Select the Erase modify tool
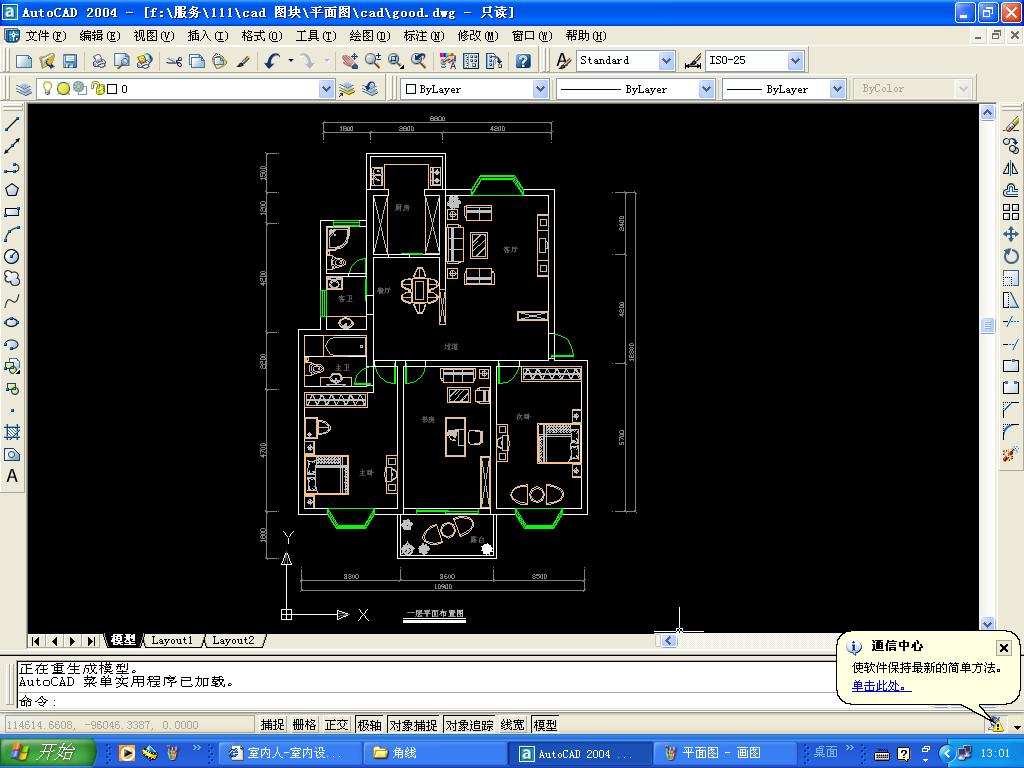Image resolution: width=1024 pixels, height=768 pixels. (1011, 123)
